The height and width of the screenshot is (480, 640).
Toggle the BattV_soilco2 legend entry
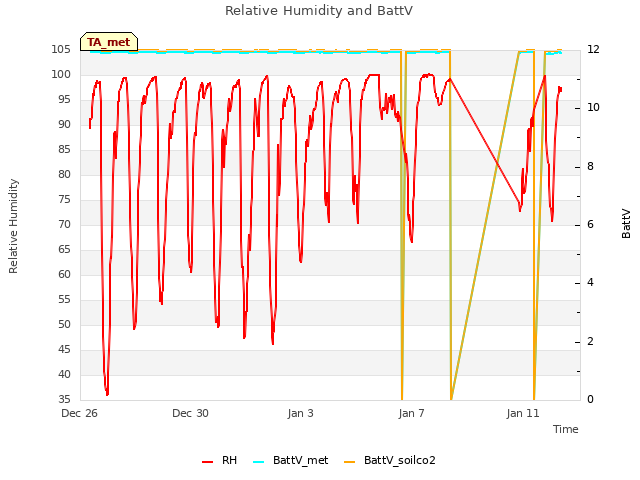(390, 460)
